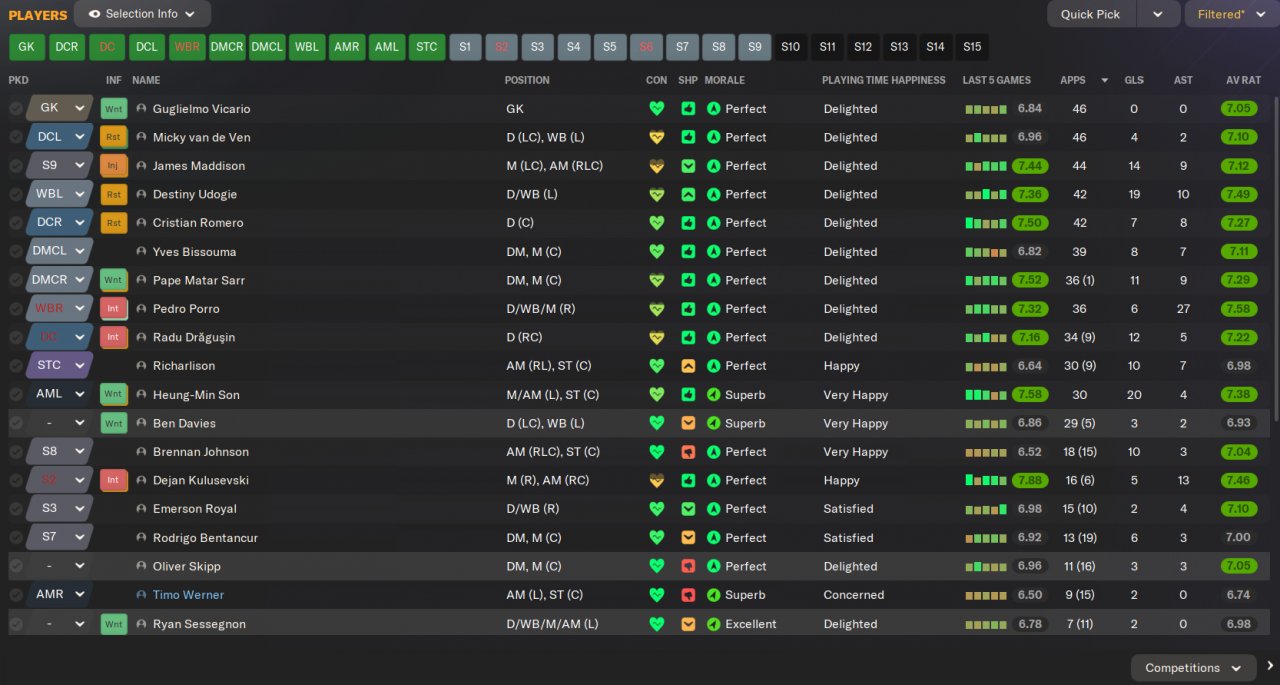Open the unassigned position dropdown for Oliver Skipp
The image size is (1280, 685).
[x=59, y=565]
